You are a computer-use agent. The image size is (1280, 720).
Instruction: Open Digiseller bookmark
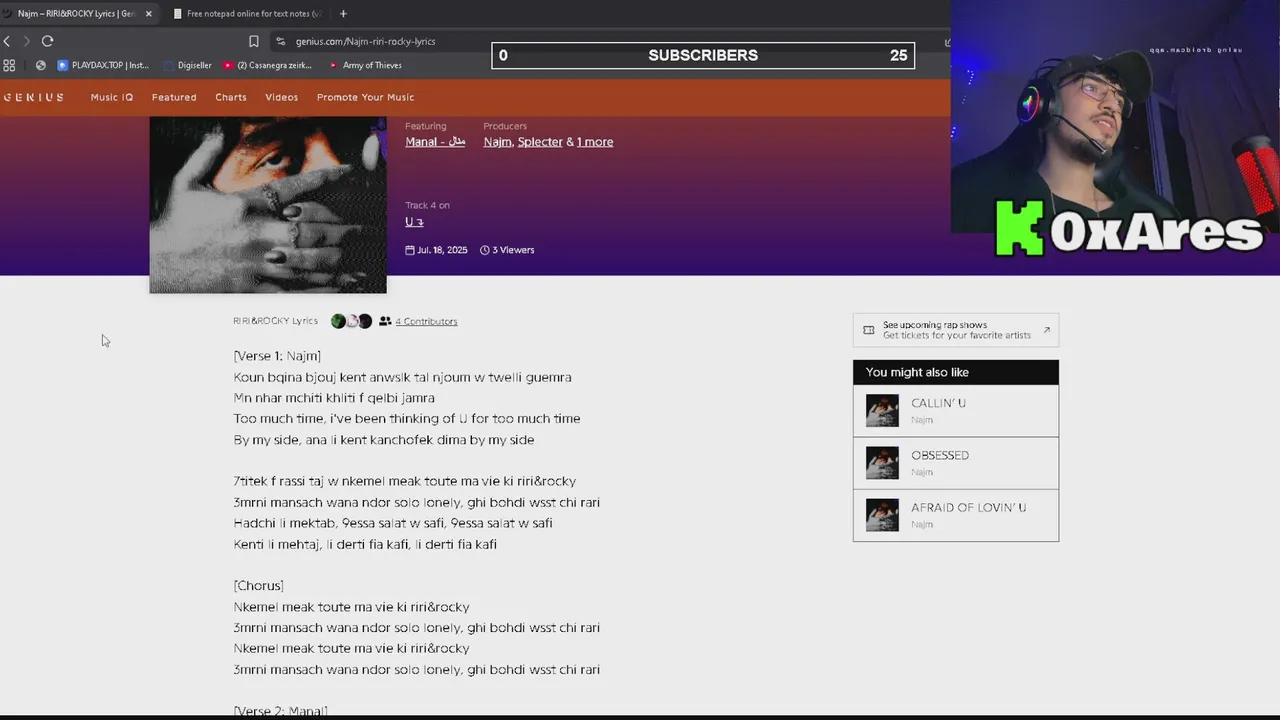187,65
